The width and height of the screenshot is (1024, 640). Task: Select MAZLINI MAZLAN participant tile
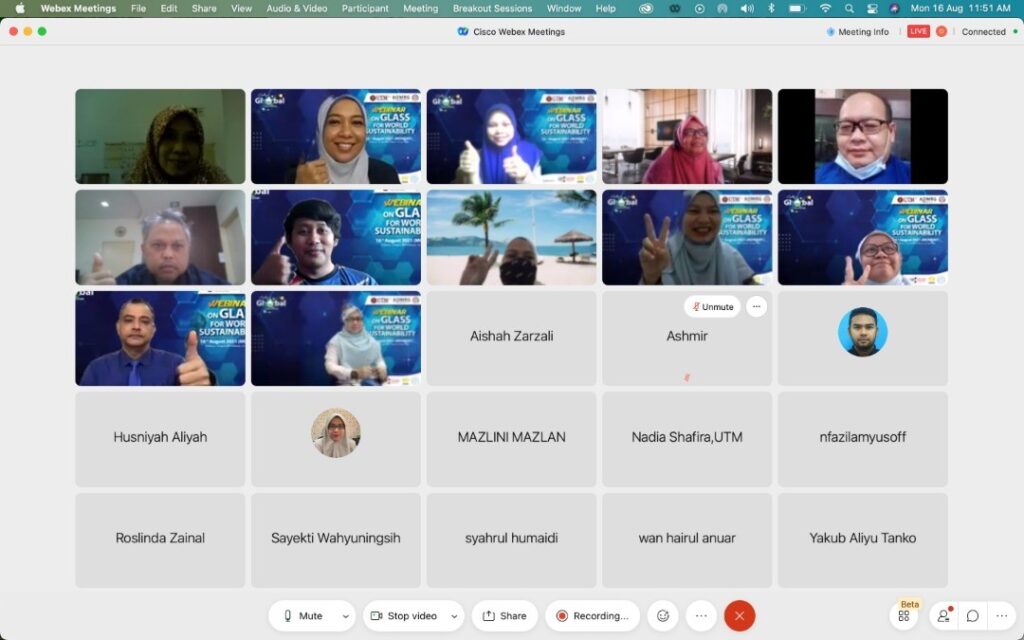pyautogui.click(x=511, y=439)
